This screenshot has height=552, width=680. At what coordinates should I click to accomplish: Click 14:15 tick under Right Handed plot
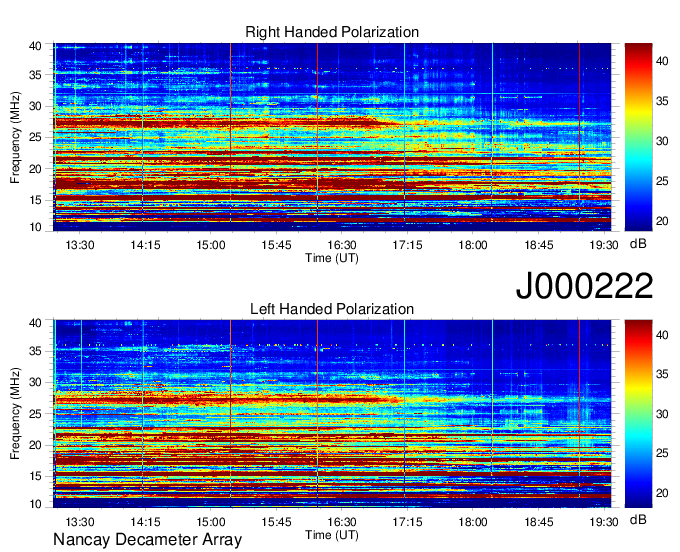pos(145,245)
